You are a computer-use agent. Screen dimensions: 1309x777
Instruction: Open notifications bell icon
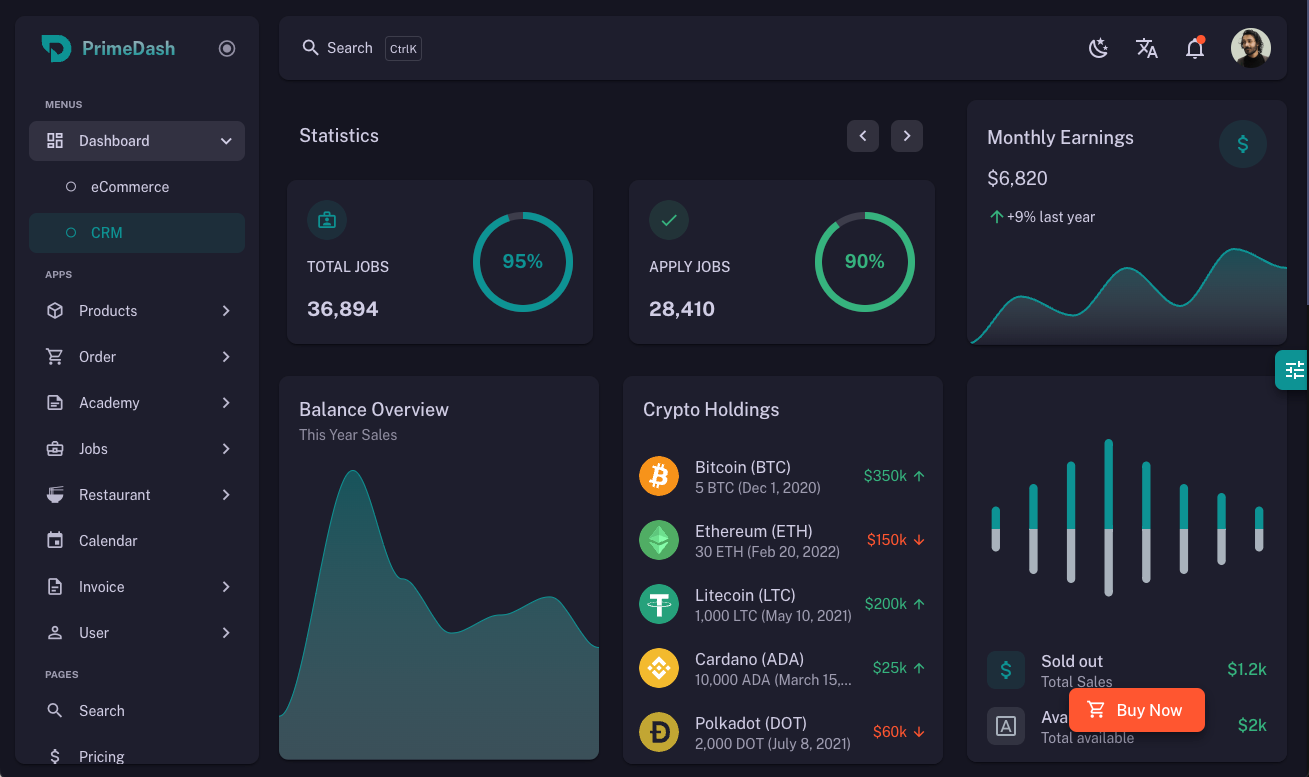click(x=1194, y=48)
